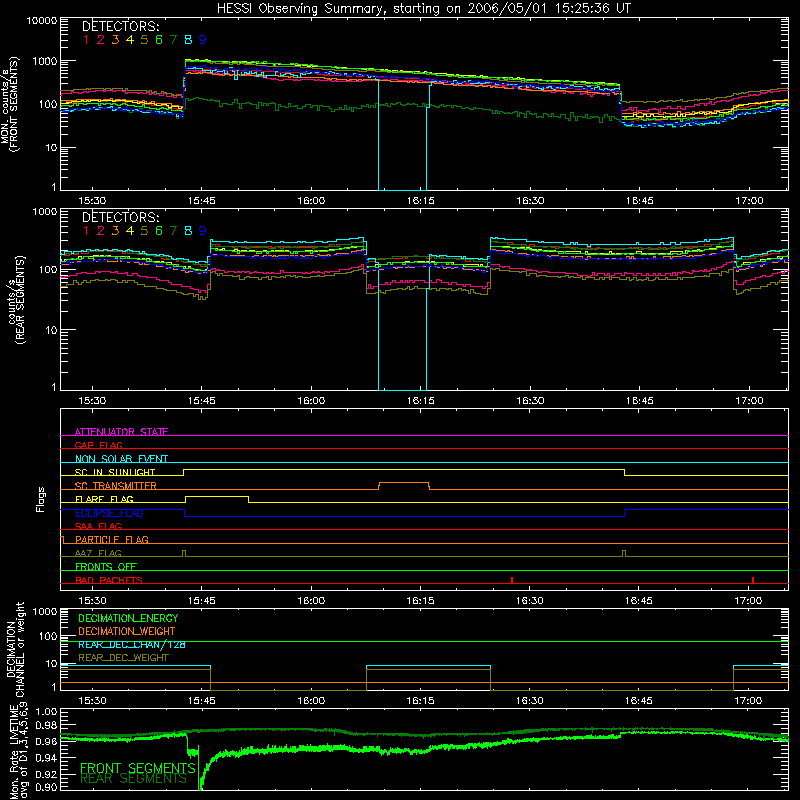Screen dimensions: 800x800
Task: Click the DECIMATION_ENERGY legend label
Action: [x=128, y=618]
